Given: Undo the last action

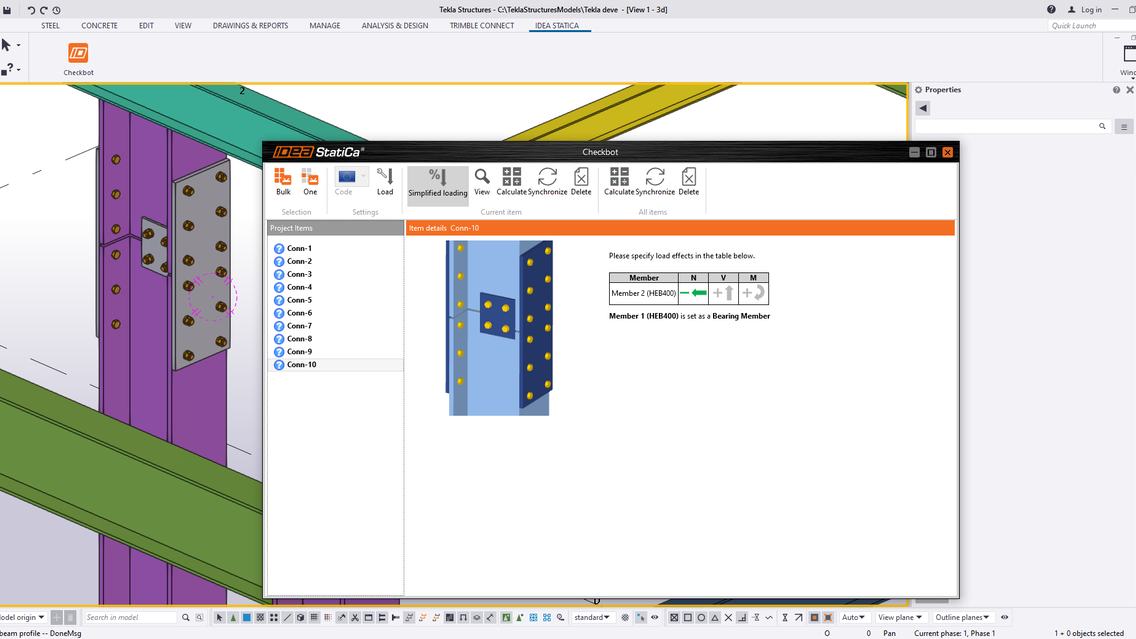Looking at the screenshot, I should click(31, 10).
